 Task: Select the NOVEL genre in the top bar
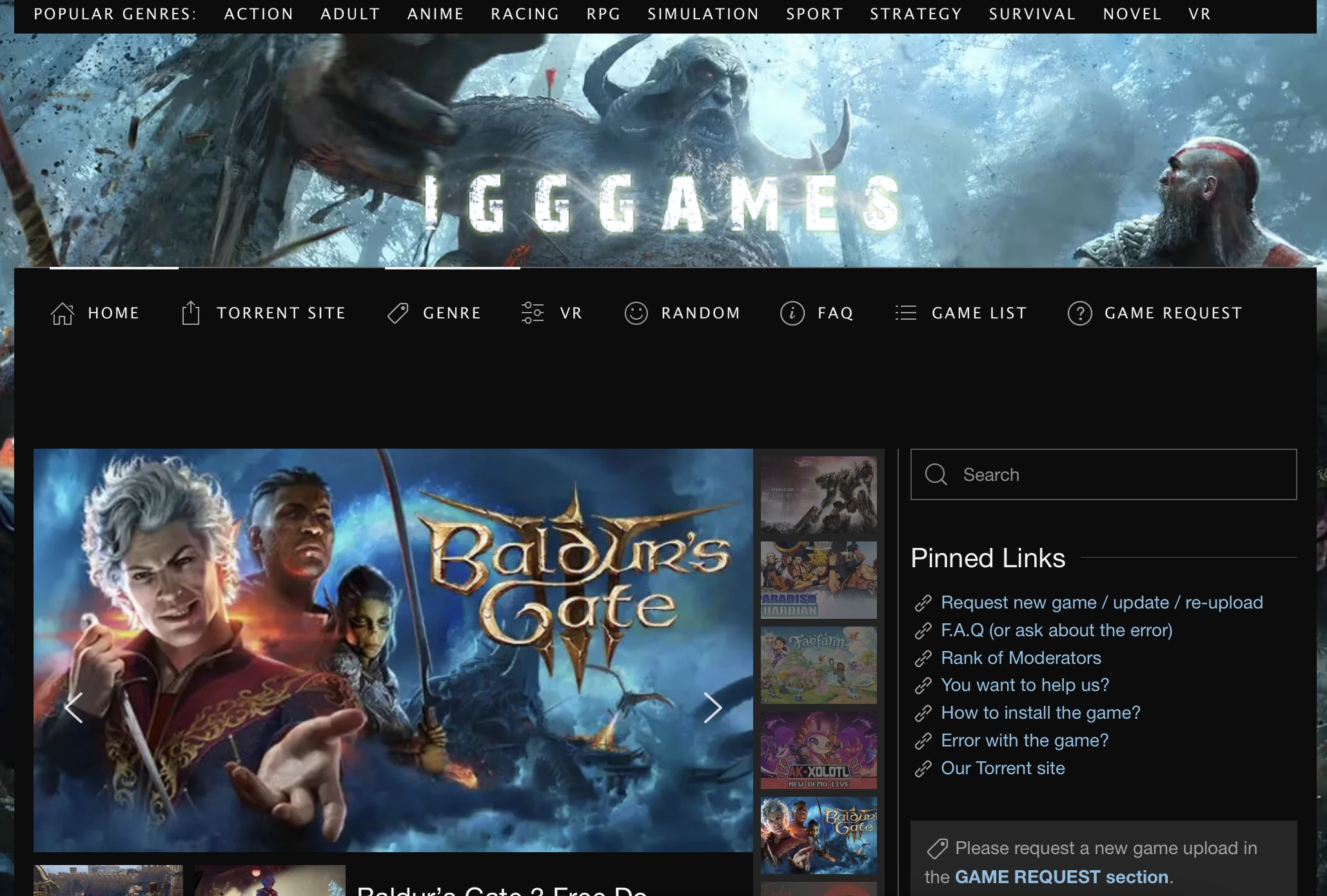click(1132, 14)
